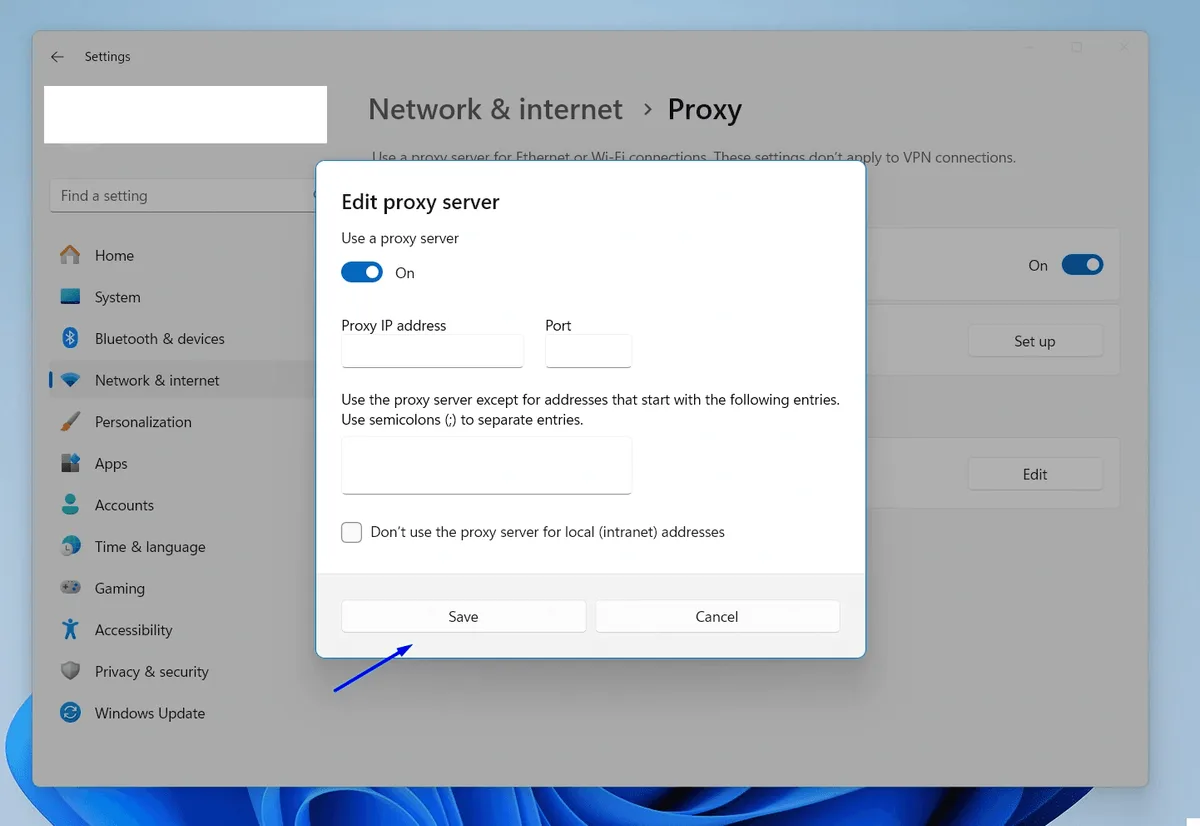
Task: Click the Proxy page title
Action: coord(705,109)
